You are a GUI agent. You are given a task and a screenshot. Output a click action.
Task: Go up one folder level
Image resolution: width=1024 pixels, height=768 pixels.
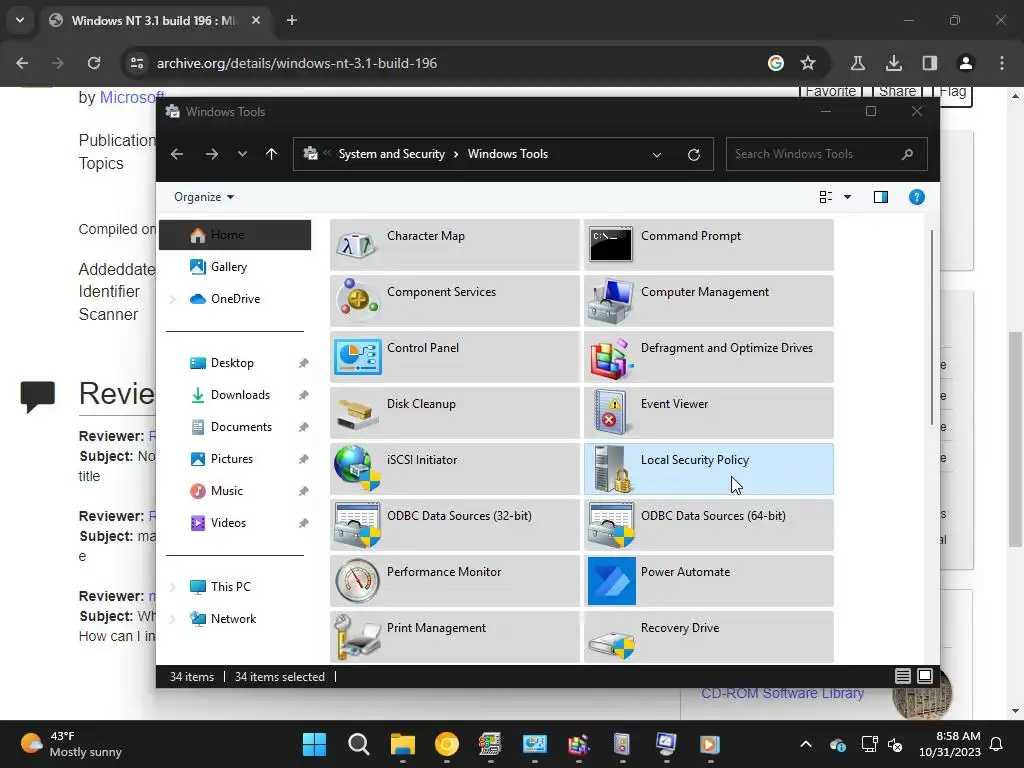click(272, 154)
